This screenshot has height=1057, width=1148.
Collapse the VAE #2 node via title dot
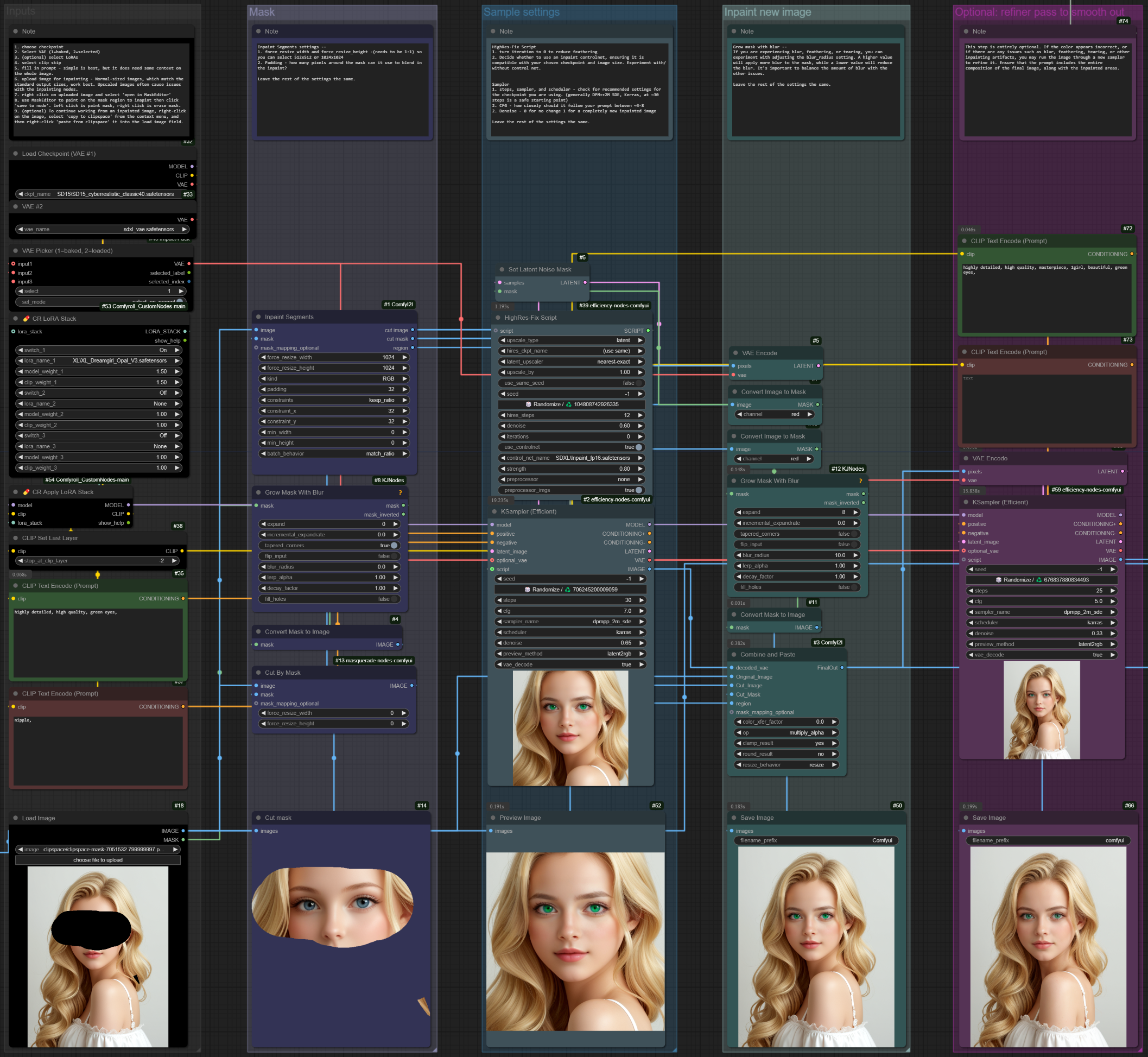click(x=15, y=206)
